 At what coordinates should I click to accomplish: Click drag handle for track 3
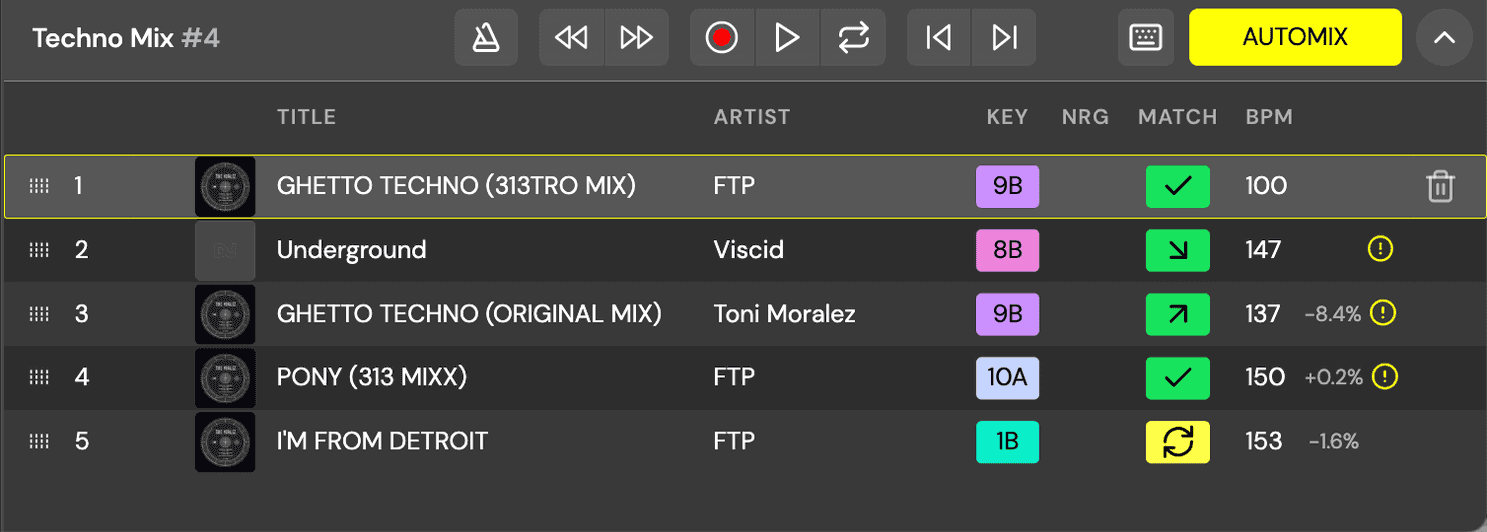point(39,314)
